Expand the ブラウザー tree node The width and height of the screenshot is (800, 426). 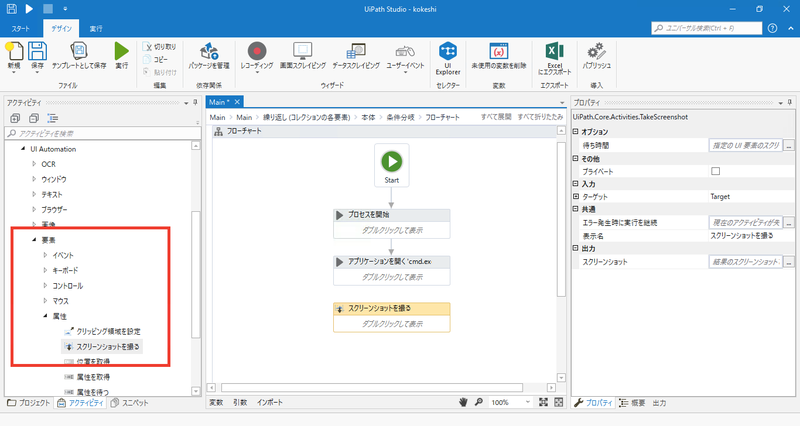pos(34,209)
